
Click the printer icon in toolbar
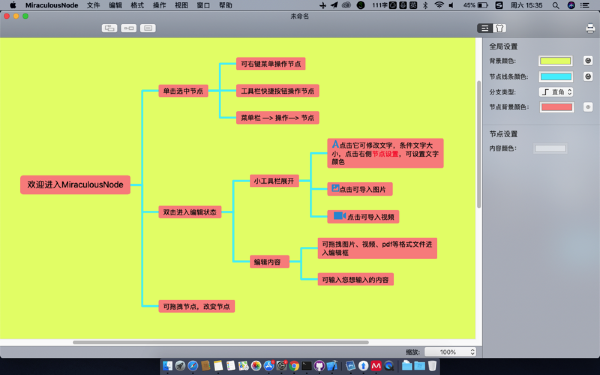[590, 28]
